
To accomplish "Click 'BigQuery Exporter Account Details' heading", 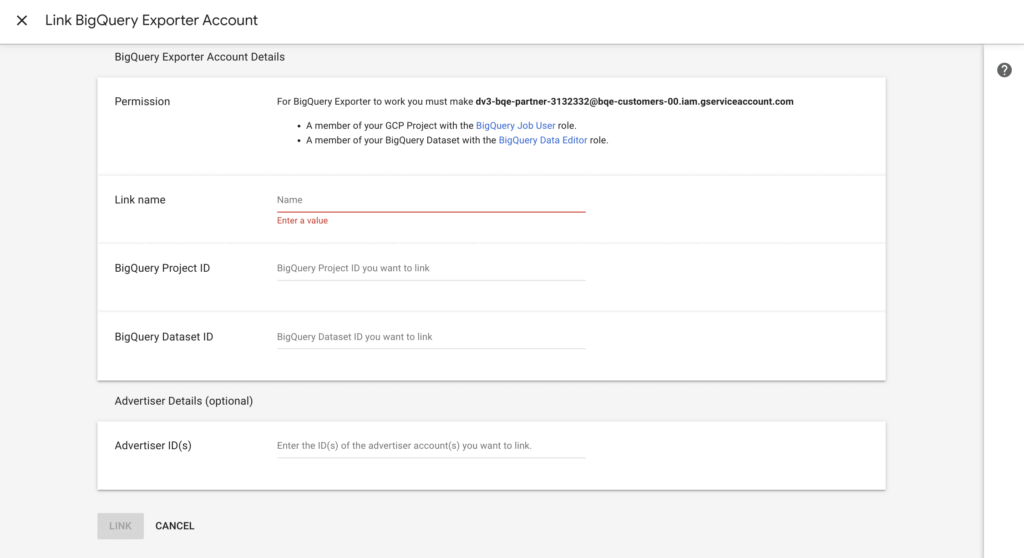I will [x=200, y=57].
